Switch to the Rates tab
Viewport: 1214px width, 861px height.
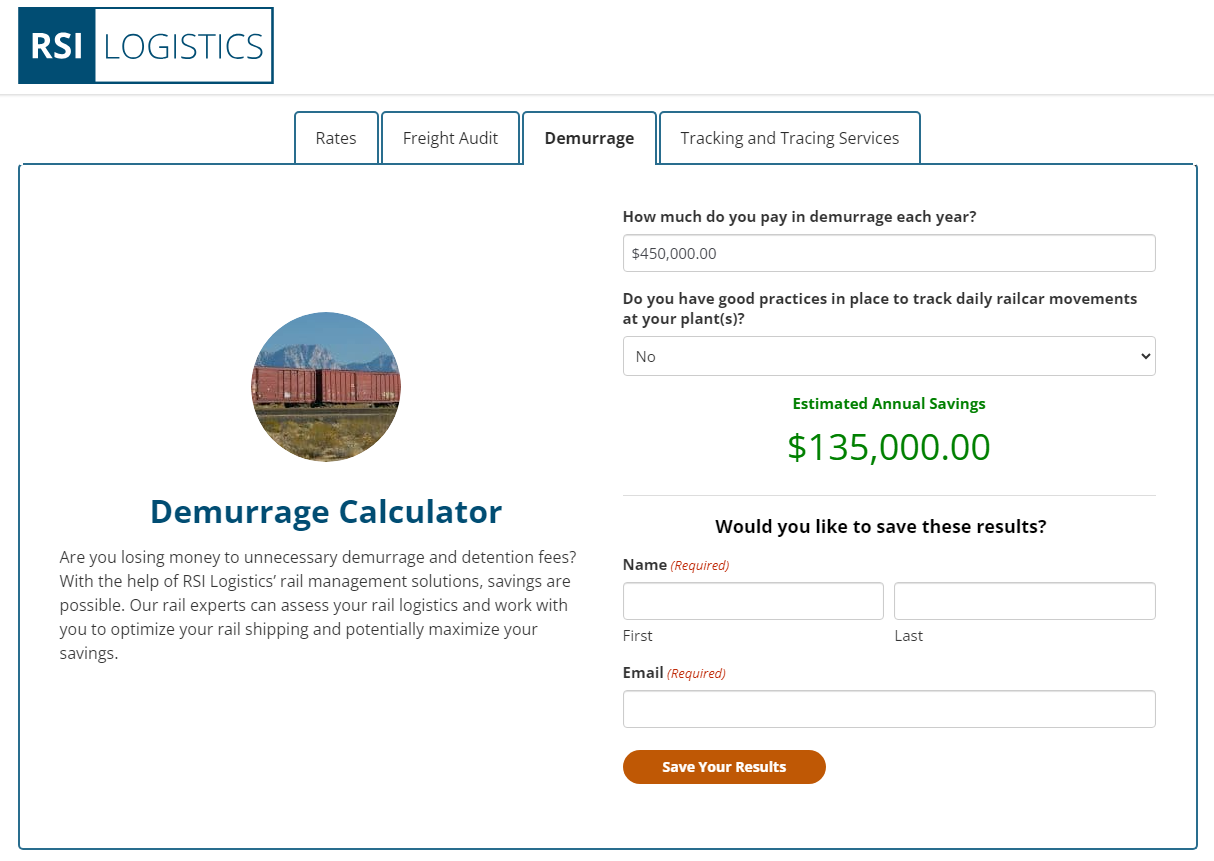[x=336, y=137]
